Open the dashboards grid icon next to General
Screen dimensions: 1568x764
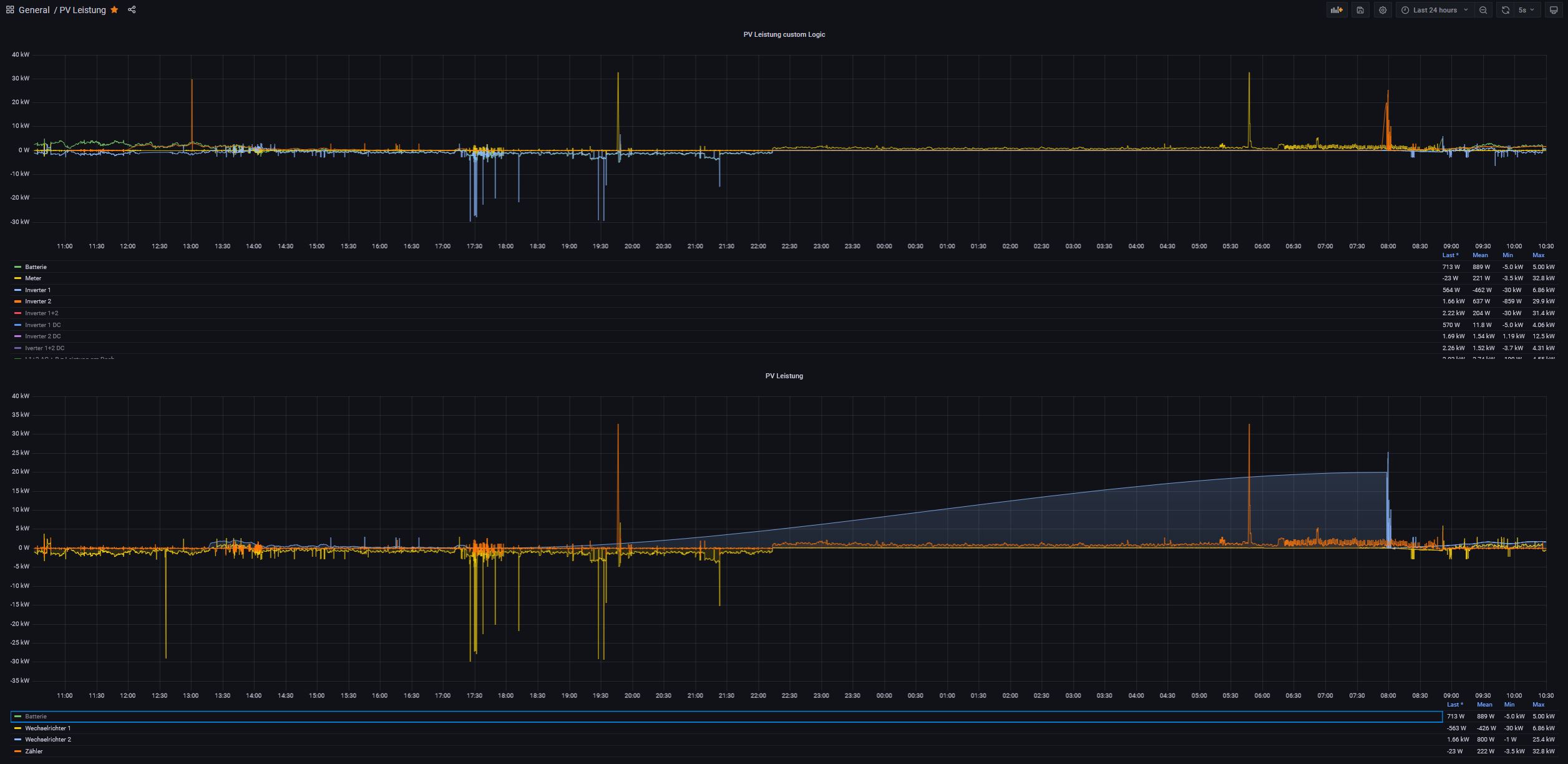click(10, 10)
